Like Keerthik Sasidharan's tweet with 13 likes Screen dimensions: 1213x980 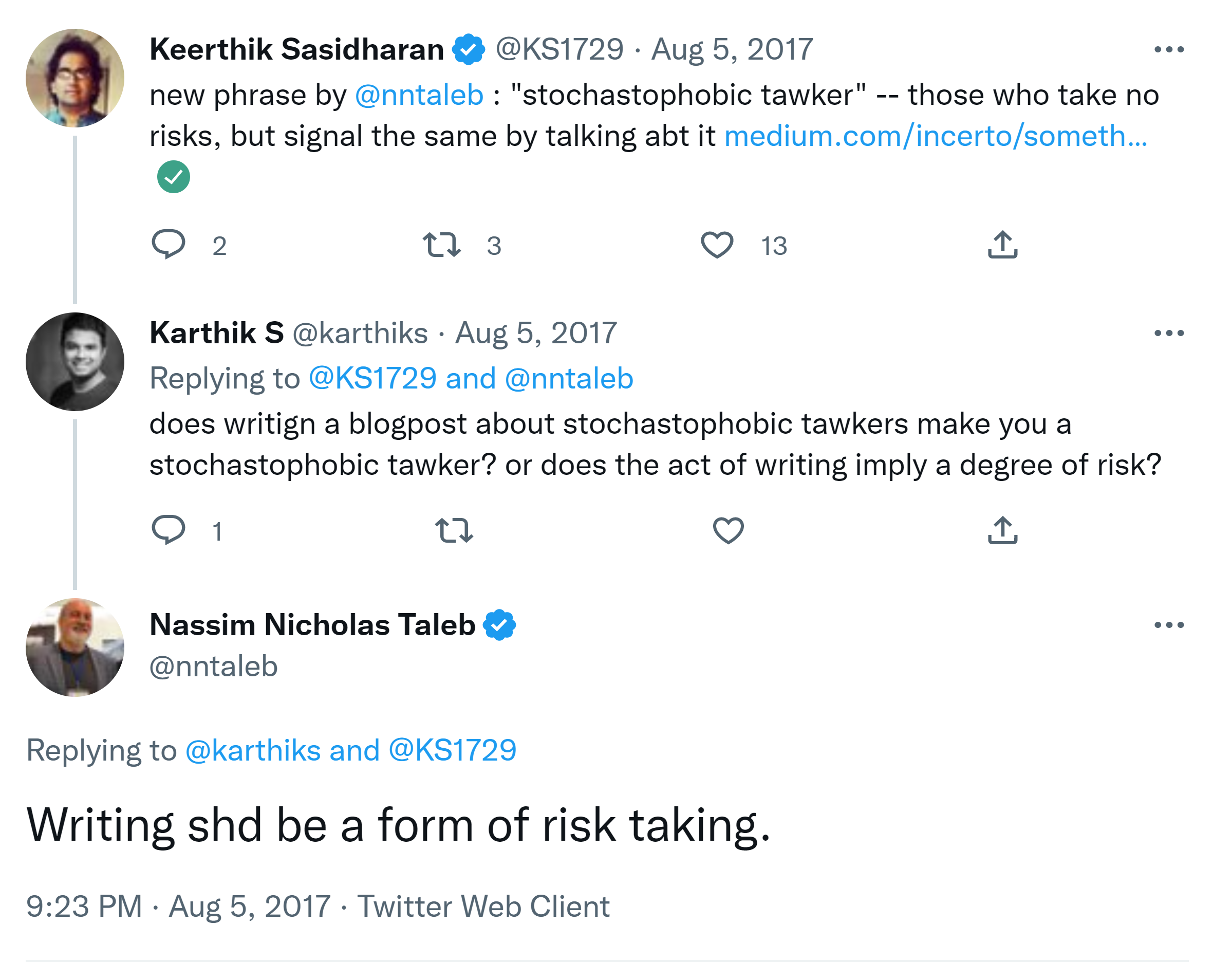[x=716, y=245]
